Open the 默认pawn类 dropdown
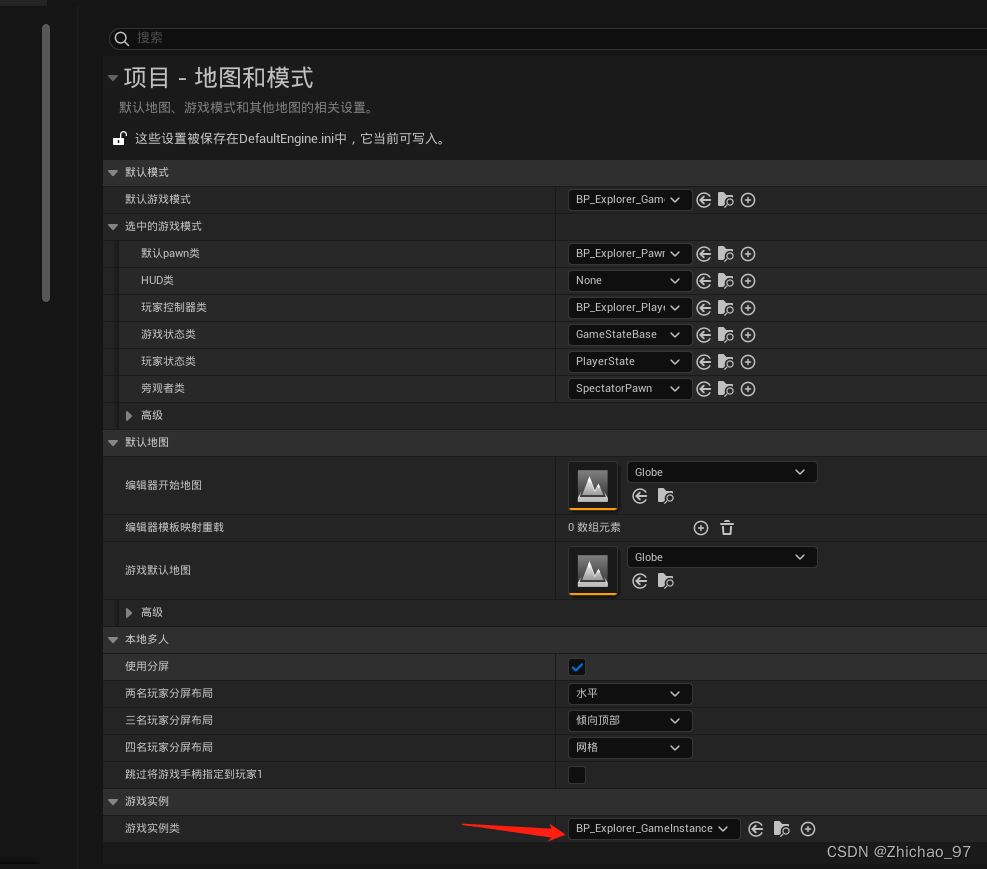The image size is (987, 869). click(x=629, y=253)
